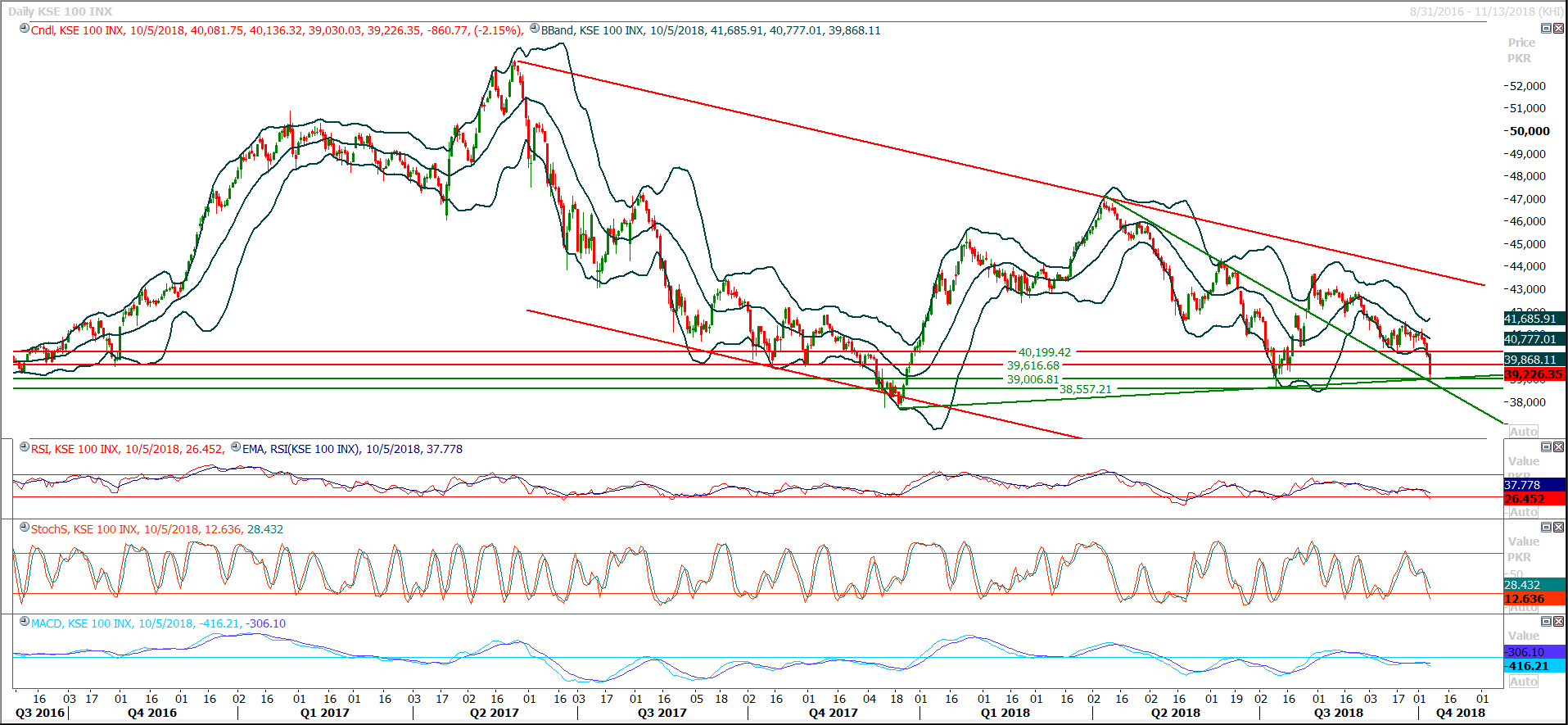1568x725 pixels.
Task: Click the StochS series legend icon
Action: tap(25, 528)
